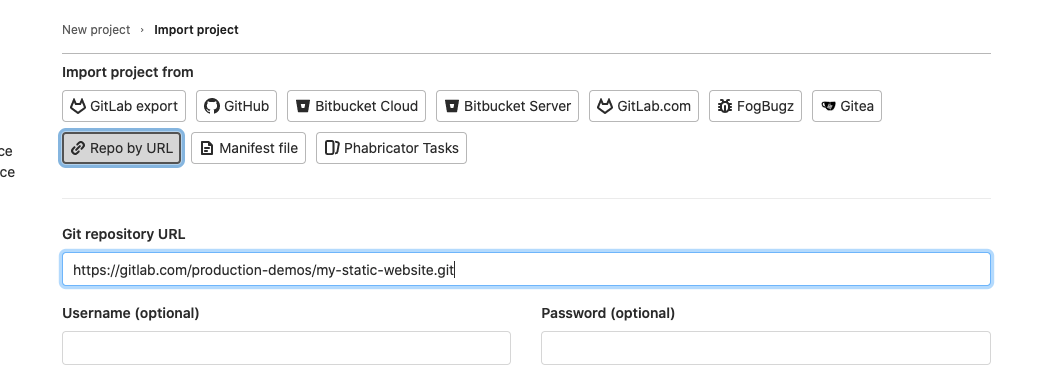Click the Password optional input box

[766, 348]
